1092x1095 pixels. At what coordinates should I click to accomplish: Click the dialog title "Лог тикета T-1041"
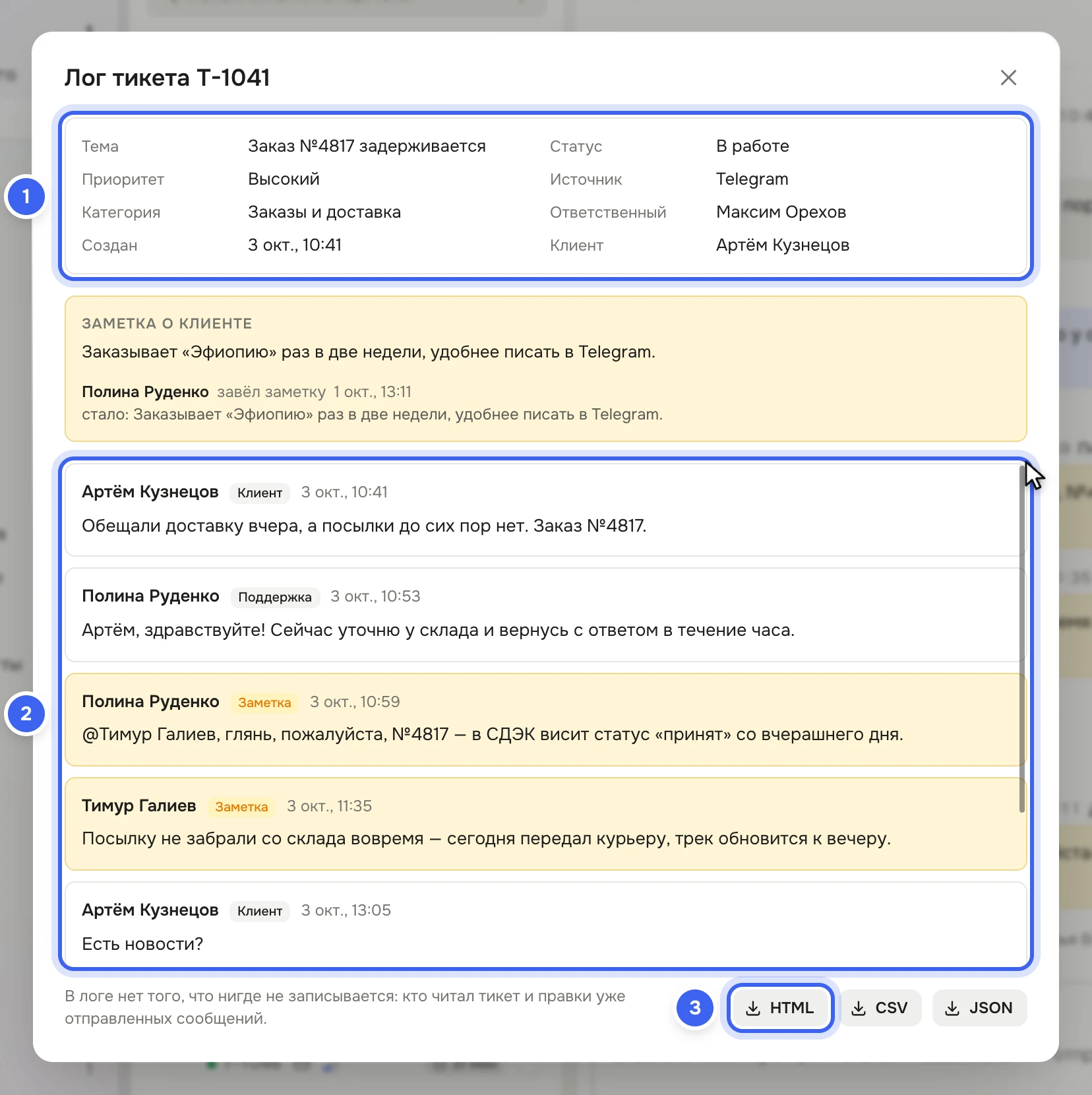tap(167, 78)
